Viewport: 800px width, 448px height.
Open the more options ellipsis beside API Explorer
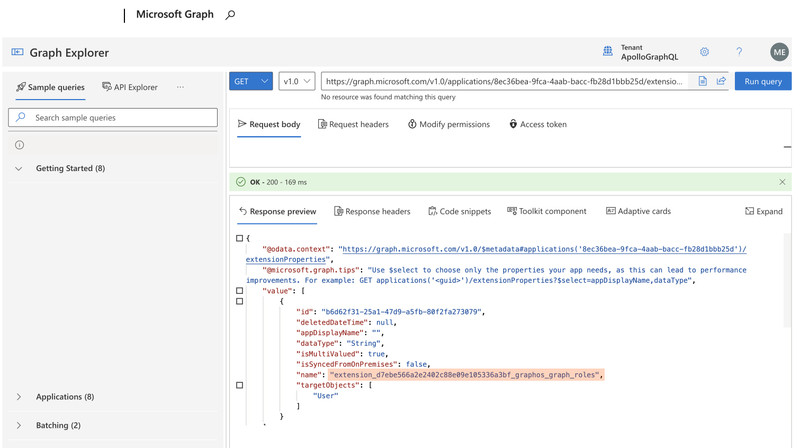(x=180, y=87)
